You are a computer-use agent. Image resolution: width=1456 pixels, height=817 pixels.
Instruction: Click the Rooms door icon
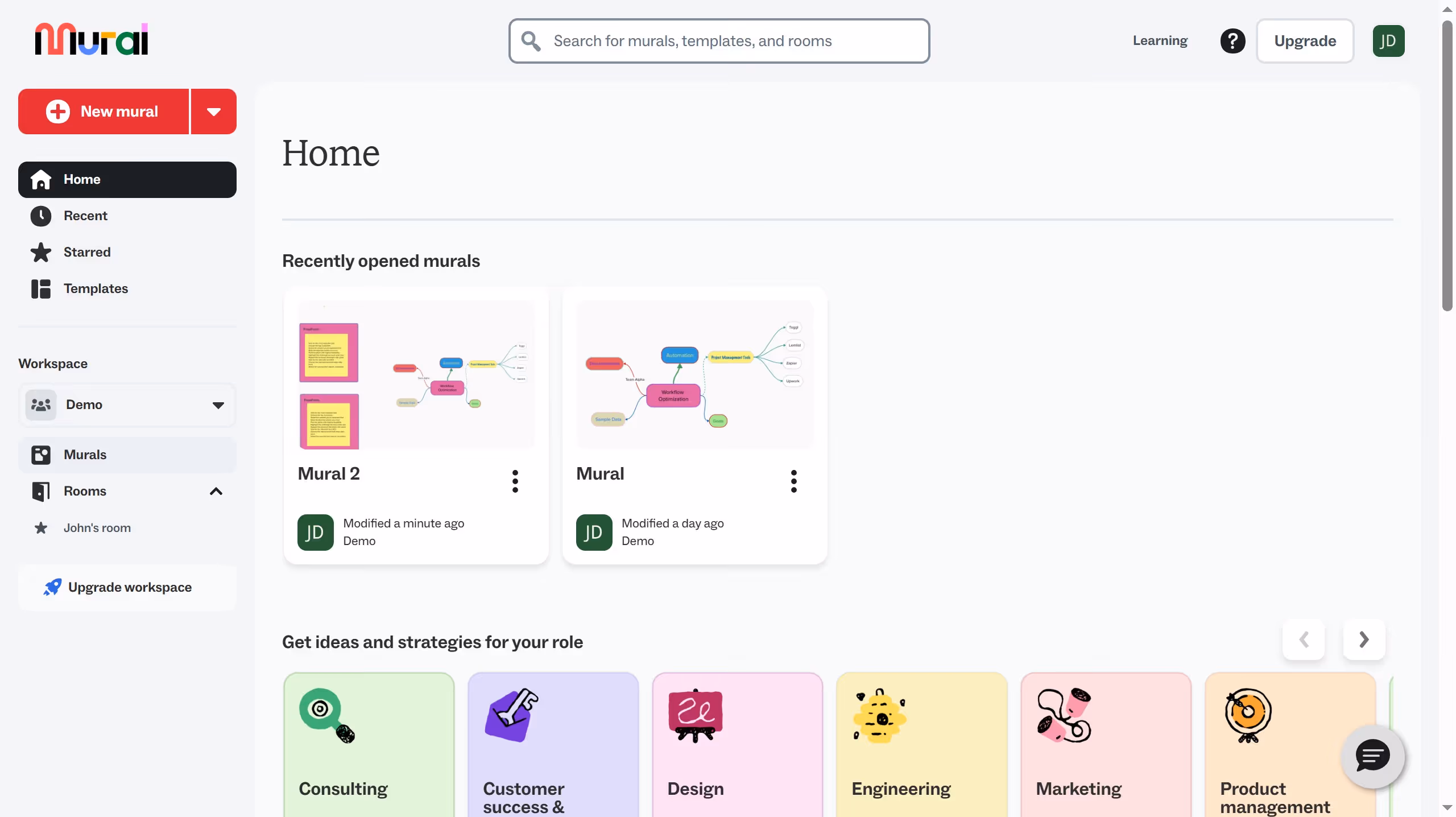(x=41, y=492)
